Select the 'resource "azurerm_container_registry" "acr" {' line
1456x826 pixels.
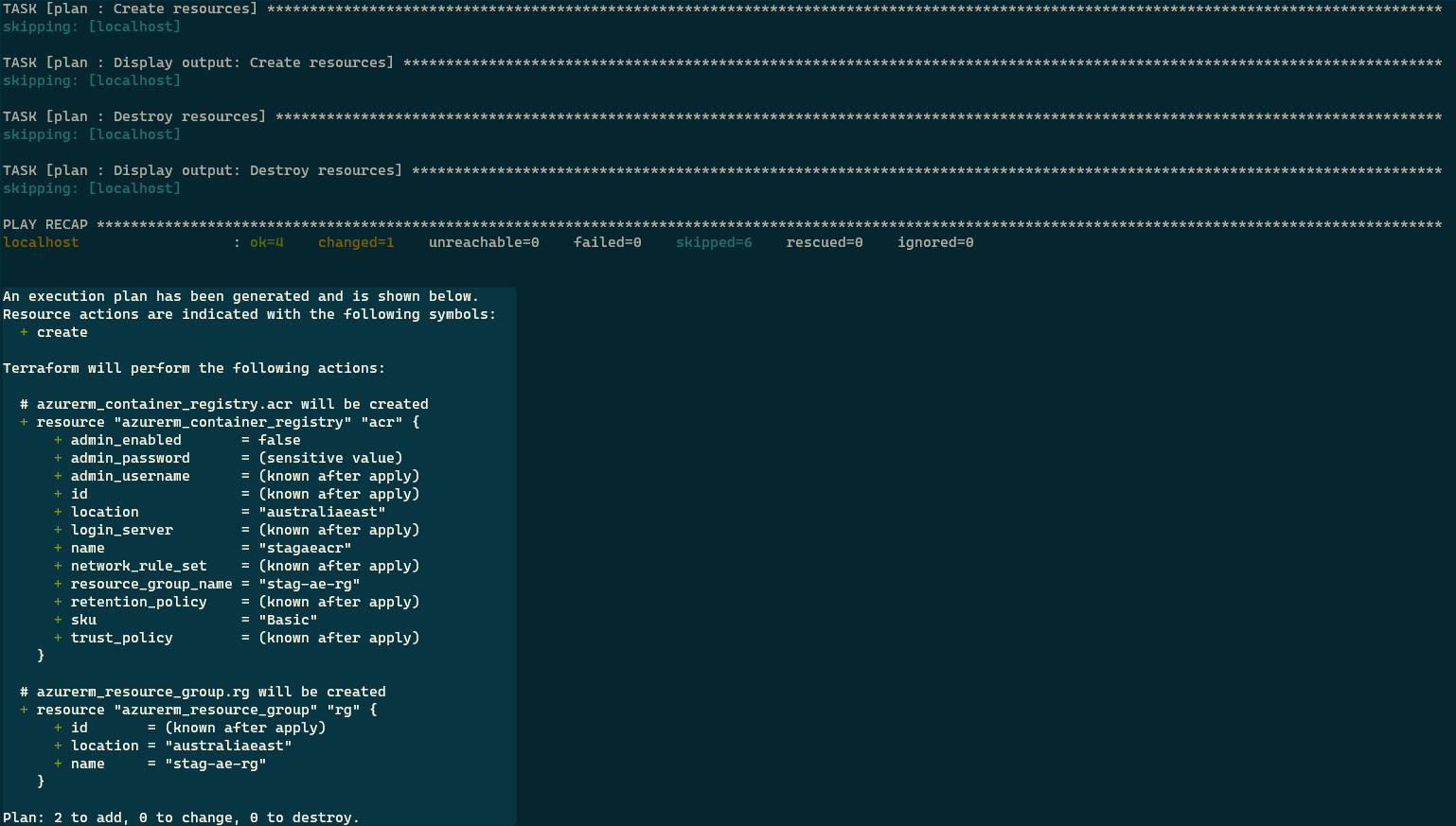point(228,422)
